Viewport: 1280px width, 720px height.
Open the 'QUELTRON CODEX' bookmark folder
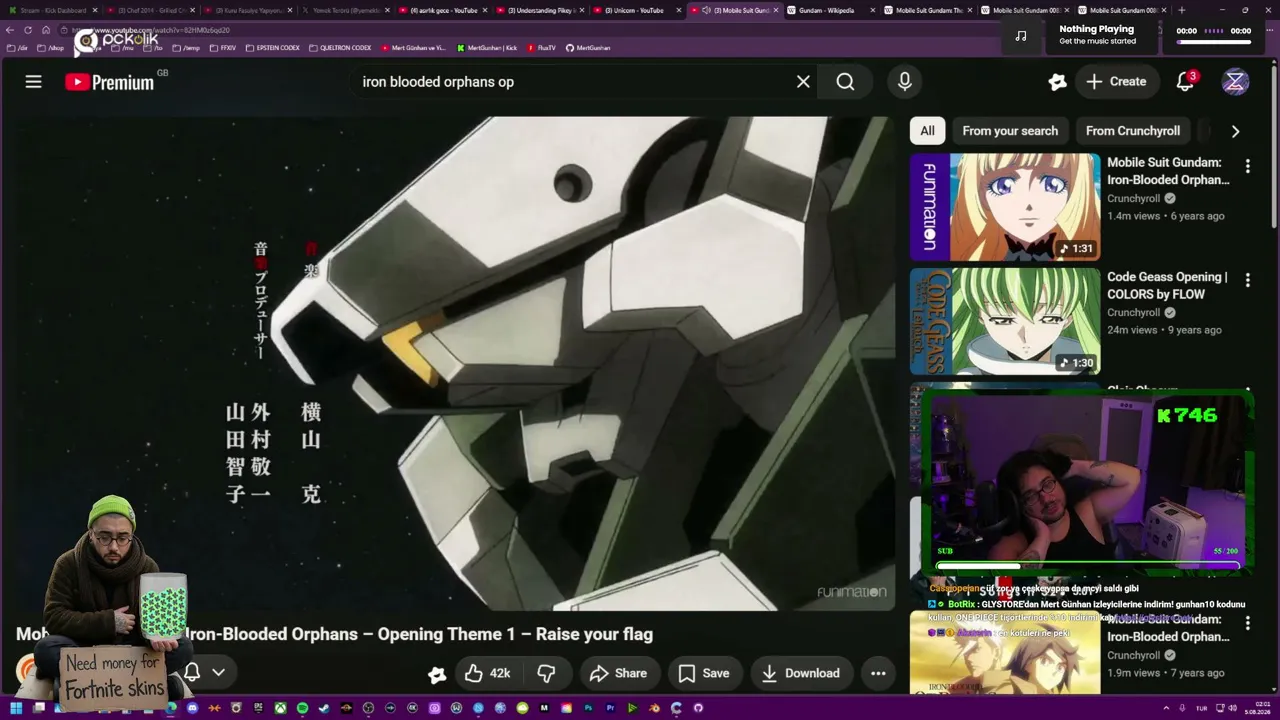pos(340,48)
